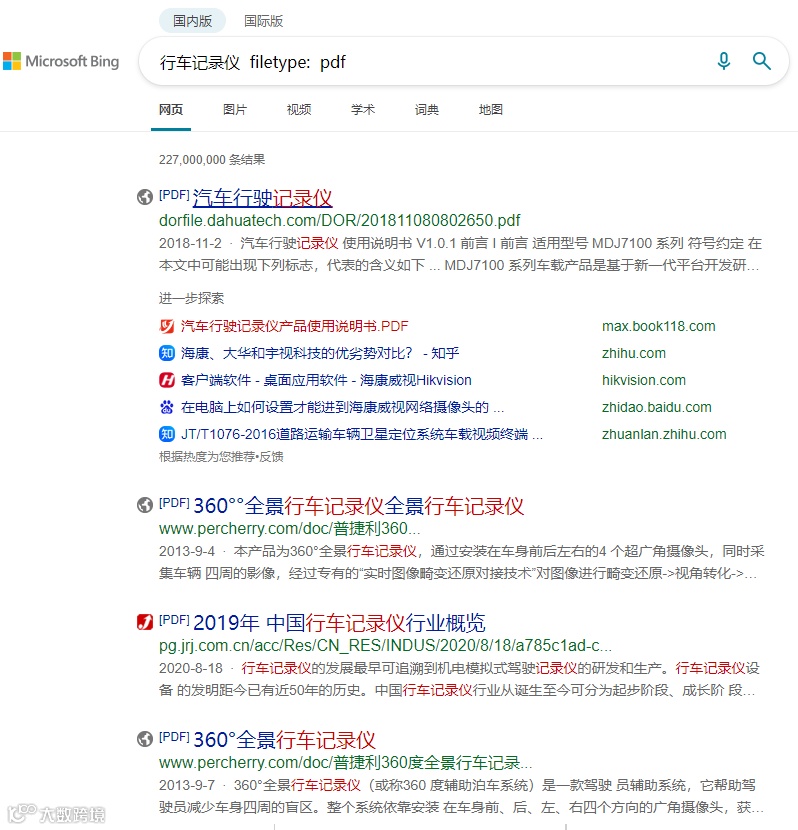Click red favicon beside 2019年 中国行车记录仪行业概览
The image size is (798, 830).
click(144, 622)
